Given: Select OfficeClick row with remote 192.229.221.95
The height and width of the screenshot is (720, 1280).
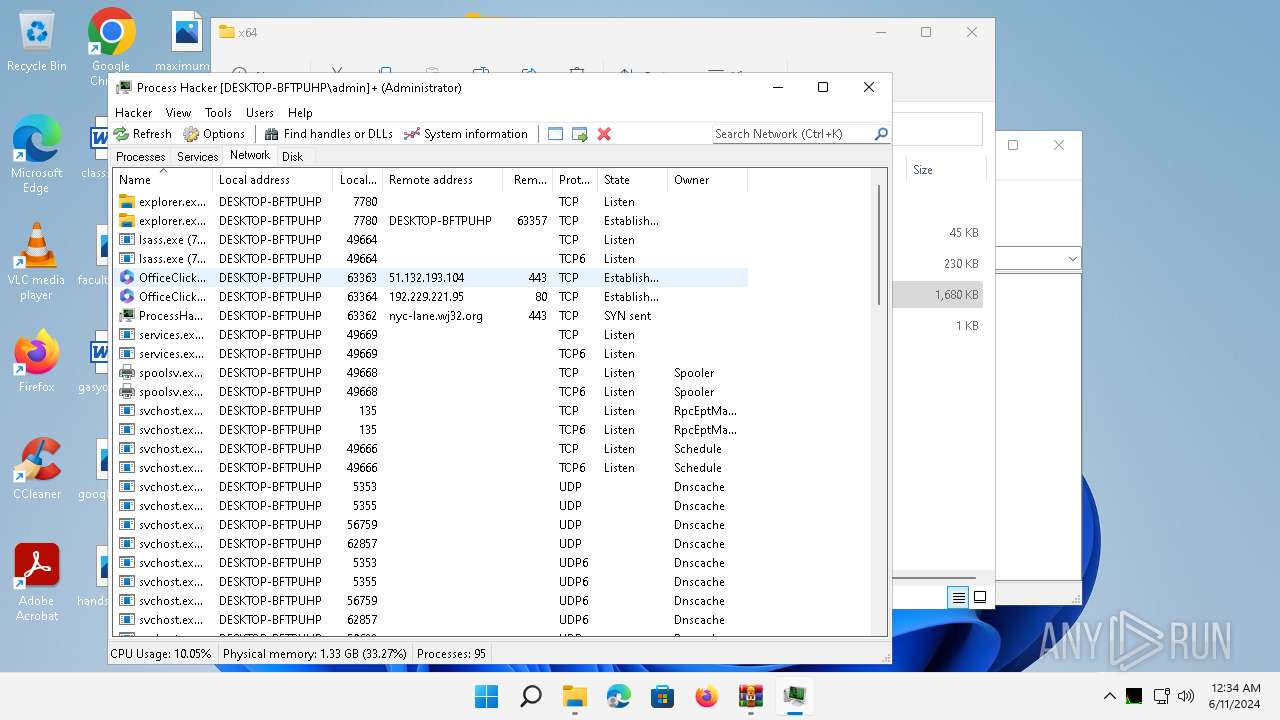Looking at the screenshot, I should tap(431, 297).
